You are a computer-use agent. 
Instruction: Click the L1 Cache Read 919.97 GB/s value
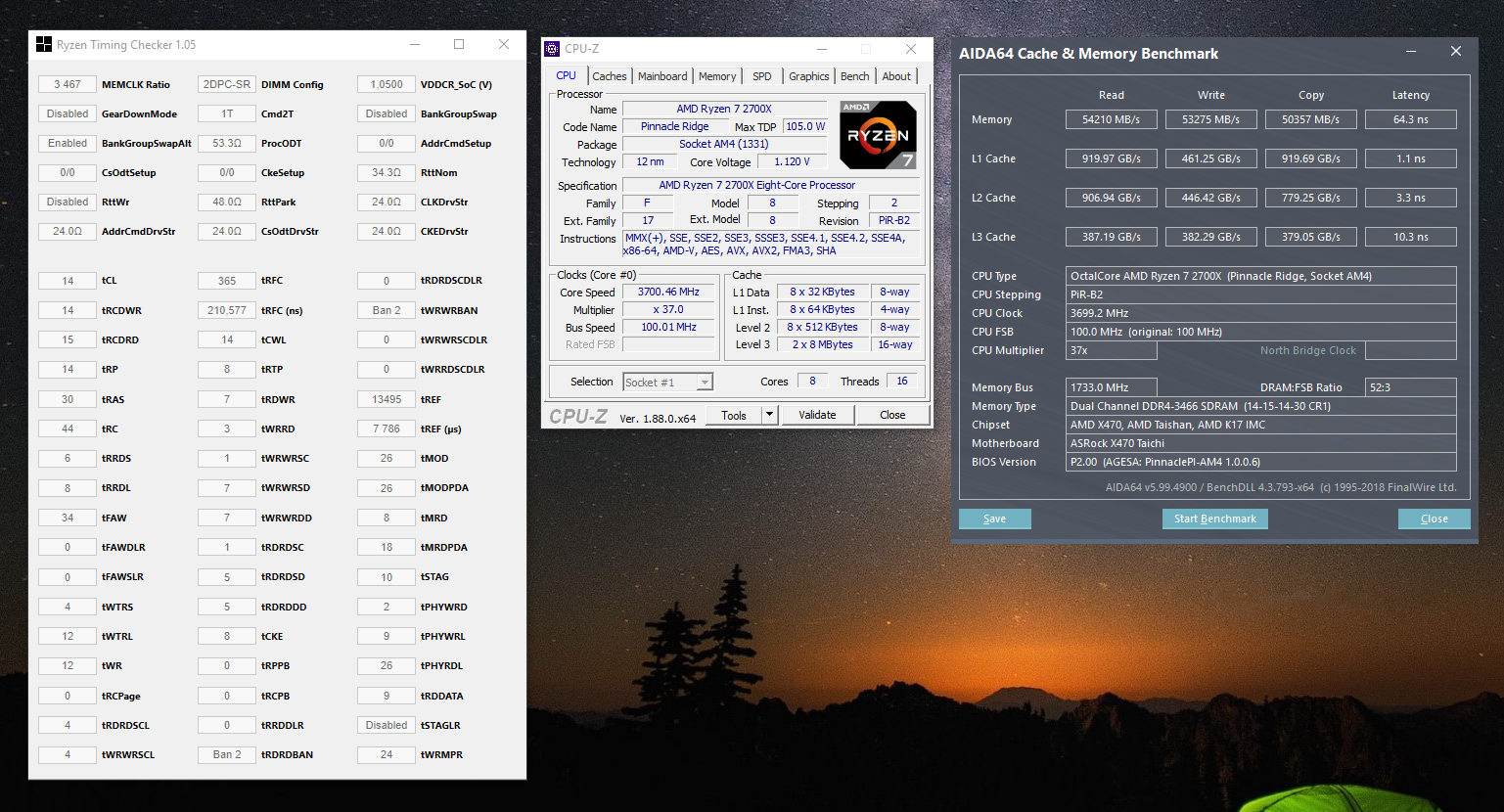click(x=1112, y=158)
